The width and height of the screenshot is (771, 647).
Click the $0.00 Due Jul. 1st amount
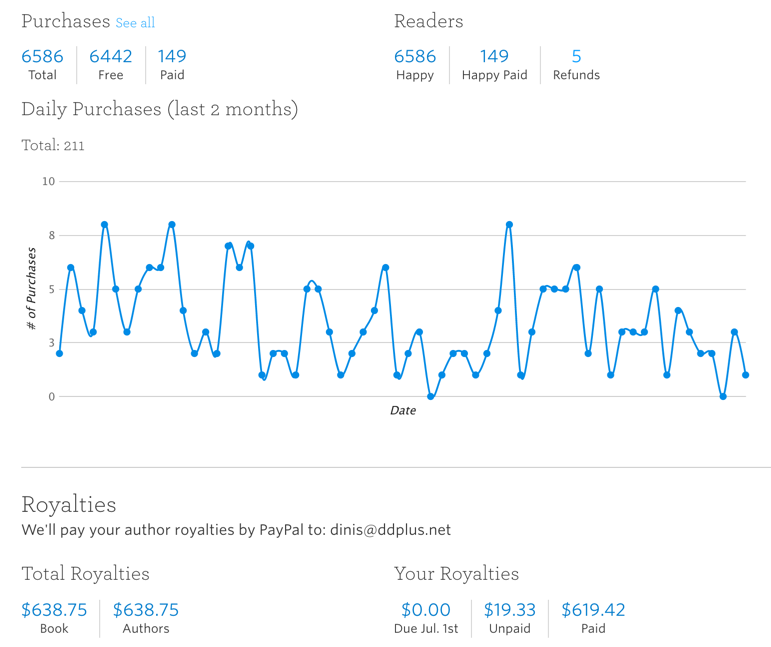[426, 610]
